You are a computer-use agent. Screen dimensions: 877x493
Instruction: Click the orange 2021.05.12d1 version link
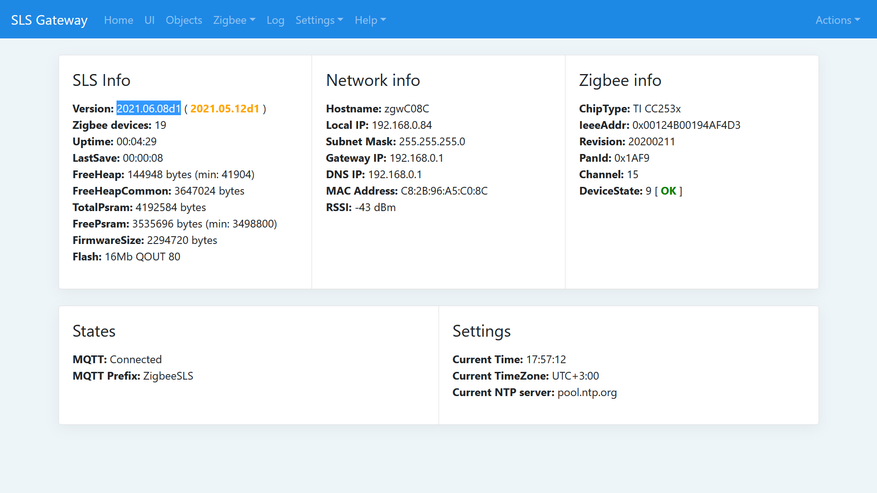[224, 109]
